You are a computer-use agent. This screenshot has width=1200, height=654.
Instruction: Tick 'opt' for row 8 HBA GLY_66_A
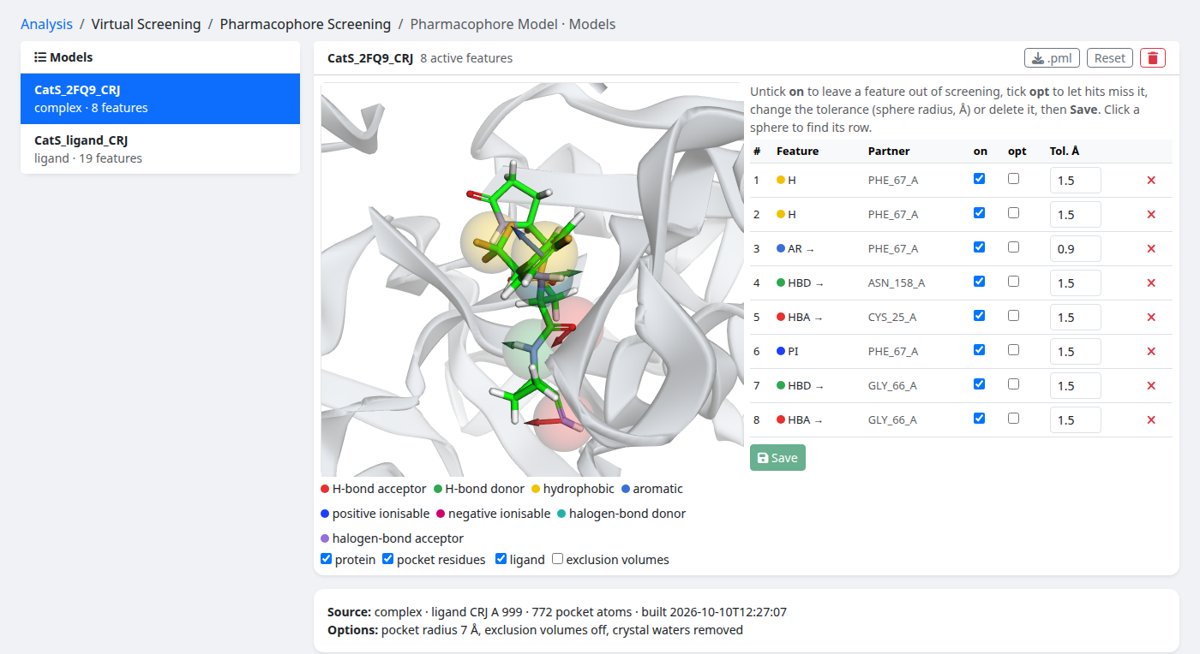tap(1014, 418)
